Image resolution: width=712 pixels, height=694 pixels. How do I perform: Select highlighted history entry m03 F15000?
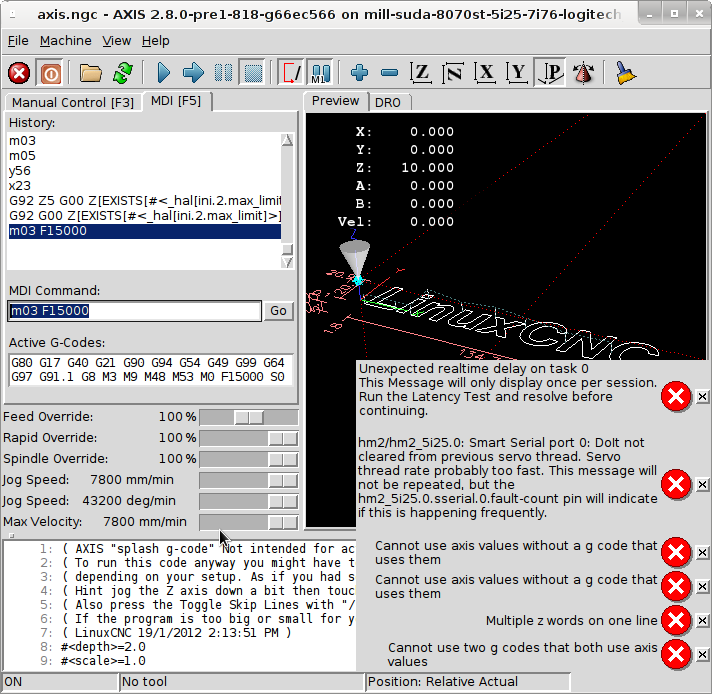pos(144,231)
